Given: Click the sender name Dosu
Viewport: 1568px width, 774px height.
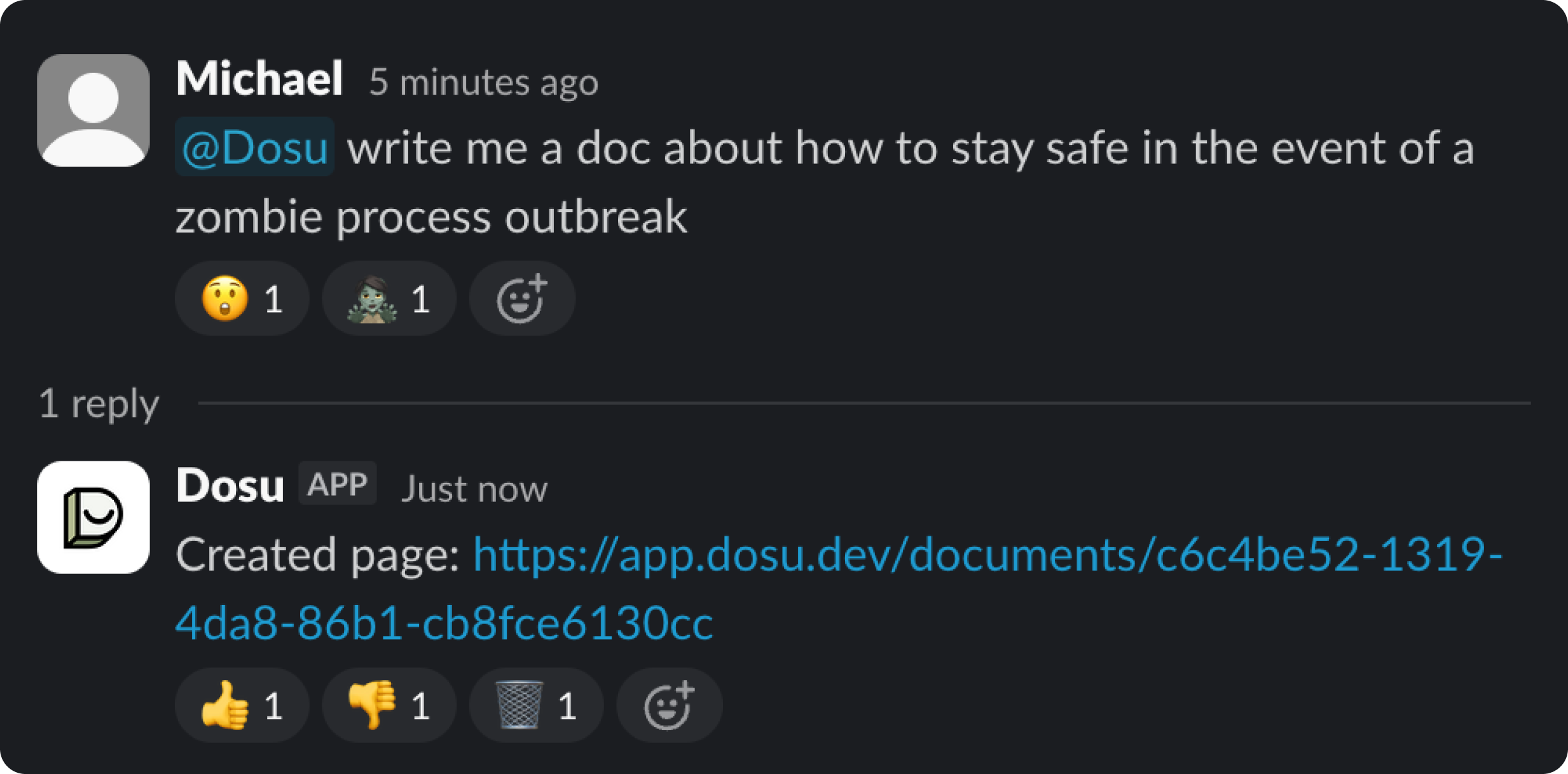Looking at the screenshot, I should [x=230, y=485].
